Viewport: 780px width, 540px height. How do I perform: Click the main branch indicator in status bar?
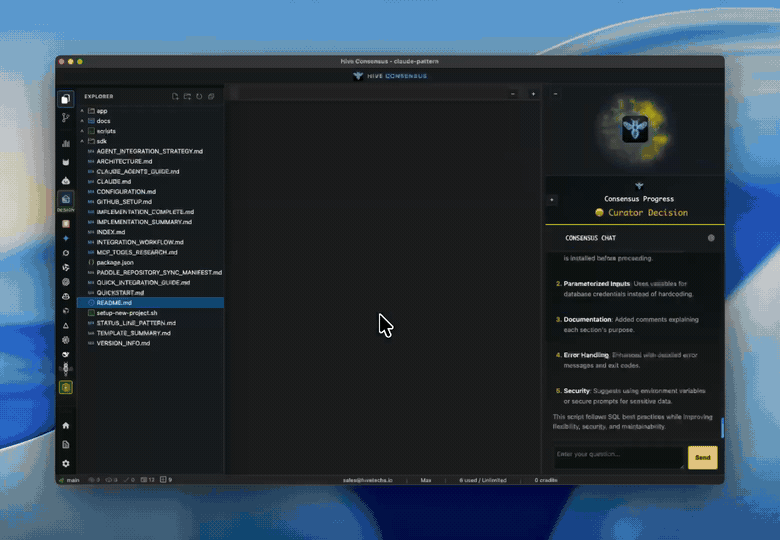point(69,480)
